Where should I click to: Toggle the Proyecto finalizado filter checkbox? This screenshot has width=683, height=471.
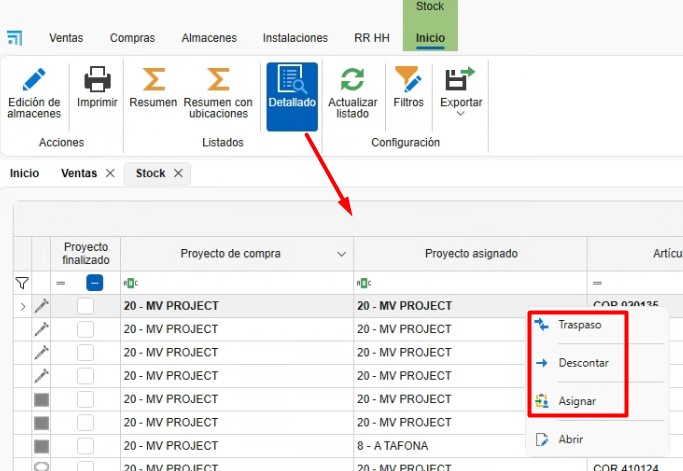[95, 283]
